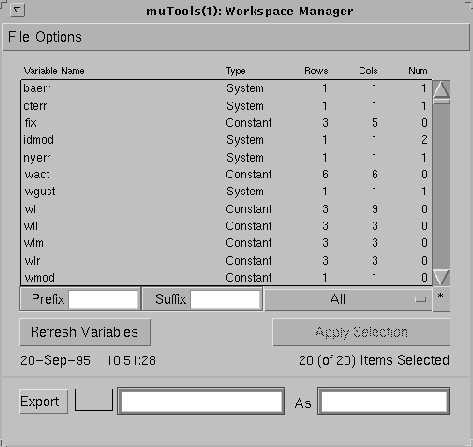The height and width of the screenshot is (447, 473).
Task: Select the wgust variable row
Action: [226, 191]
